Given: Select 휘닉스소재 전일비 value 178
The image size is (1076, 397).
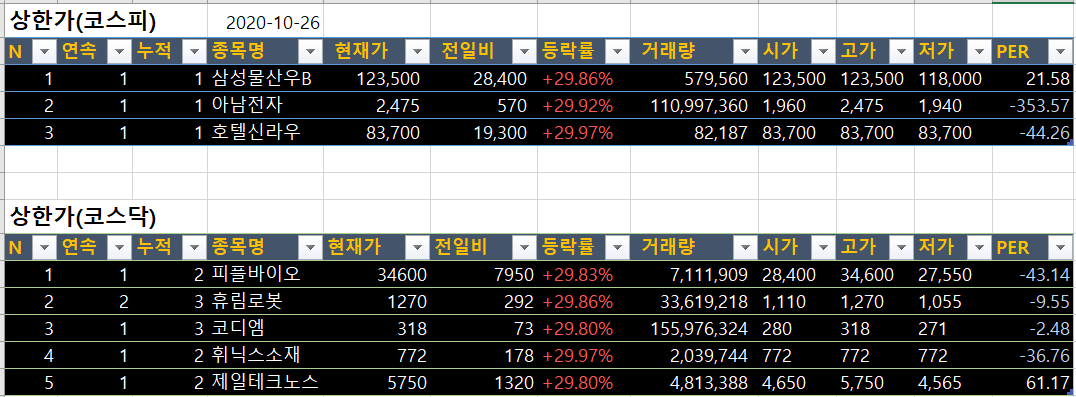Looking at the screenshot, I should (x=484, y=355).
